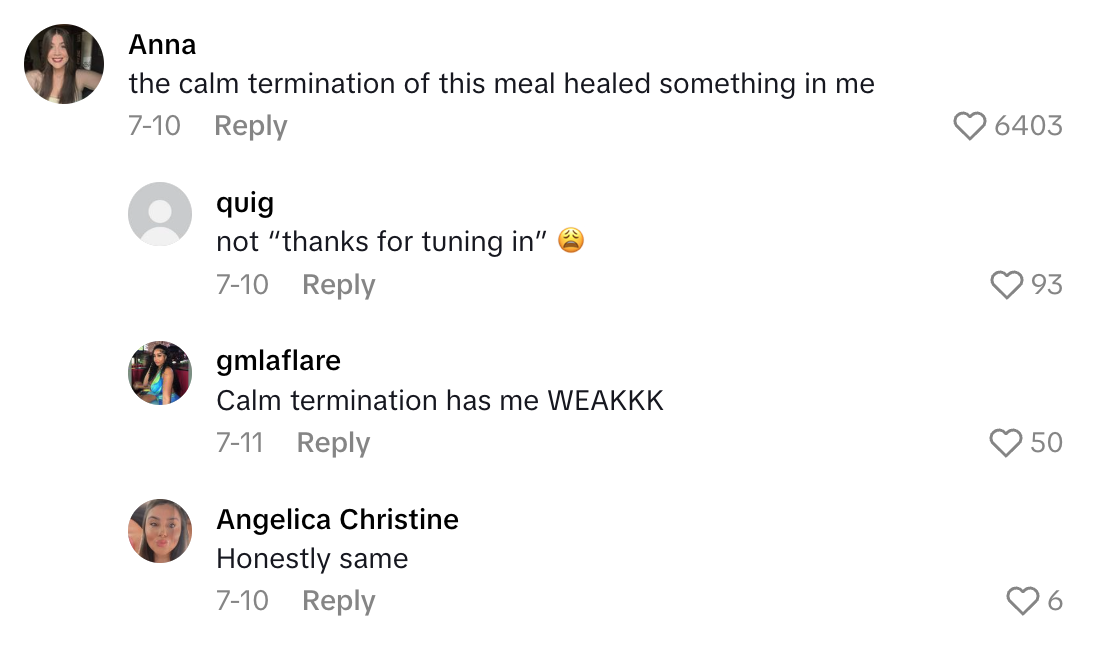This screenshot has width=1102, height=652.
Task: Like Angelica Christine's reply via heart icon
Action: [x=1024, y=601]
